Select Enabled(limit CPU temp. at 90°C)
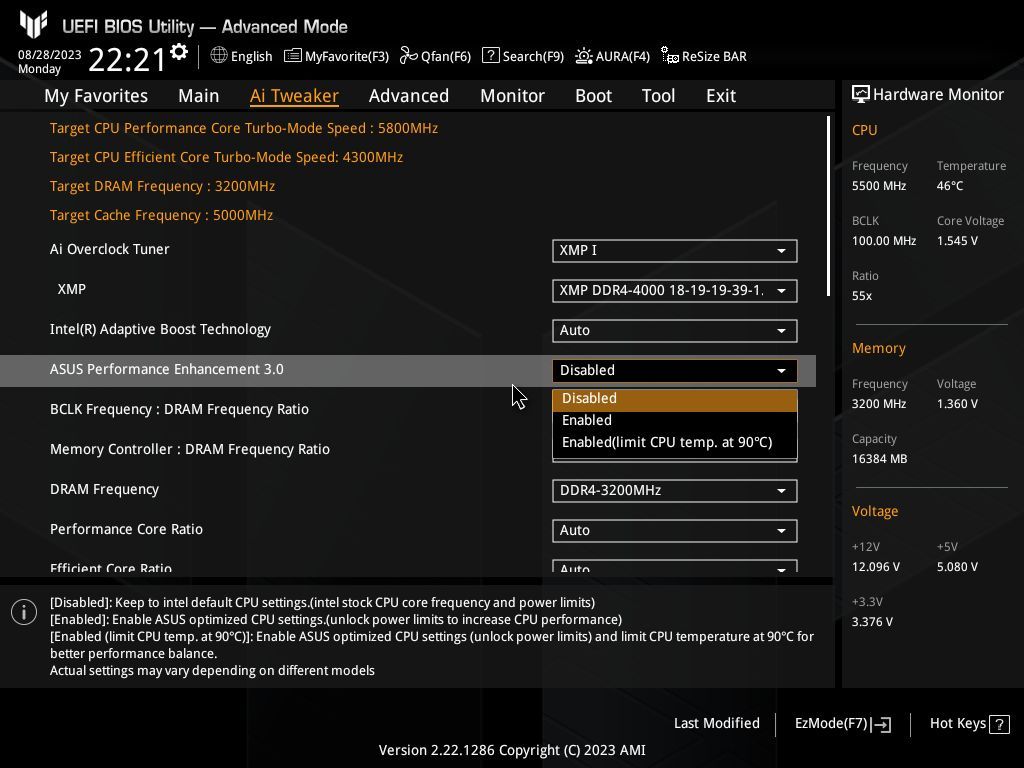The image size is (1024, 768). click(x=675, y=443)
